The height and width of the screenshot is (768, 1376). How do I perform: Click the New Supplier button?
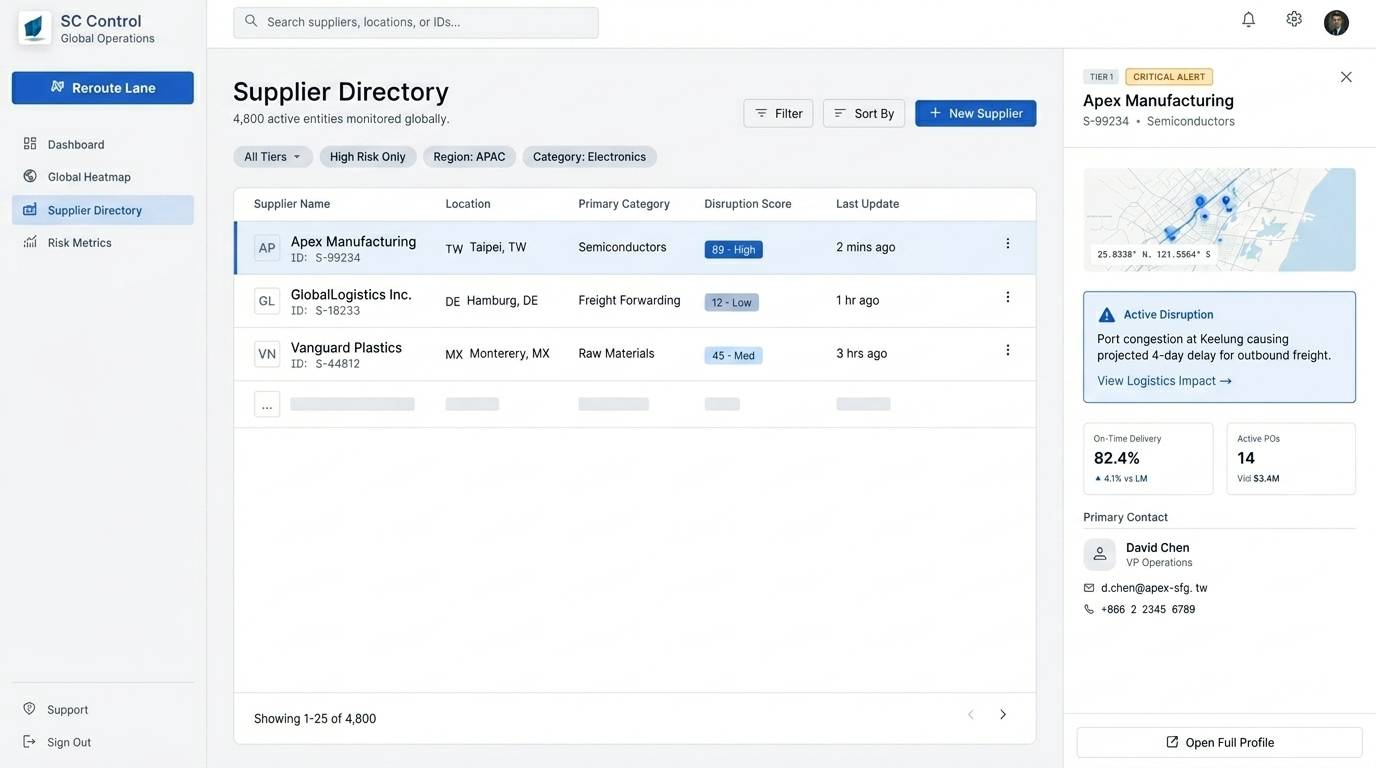click(976, 113)
